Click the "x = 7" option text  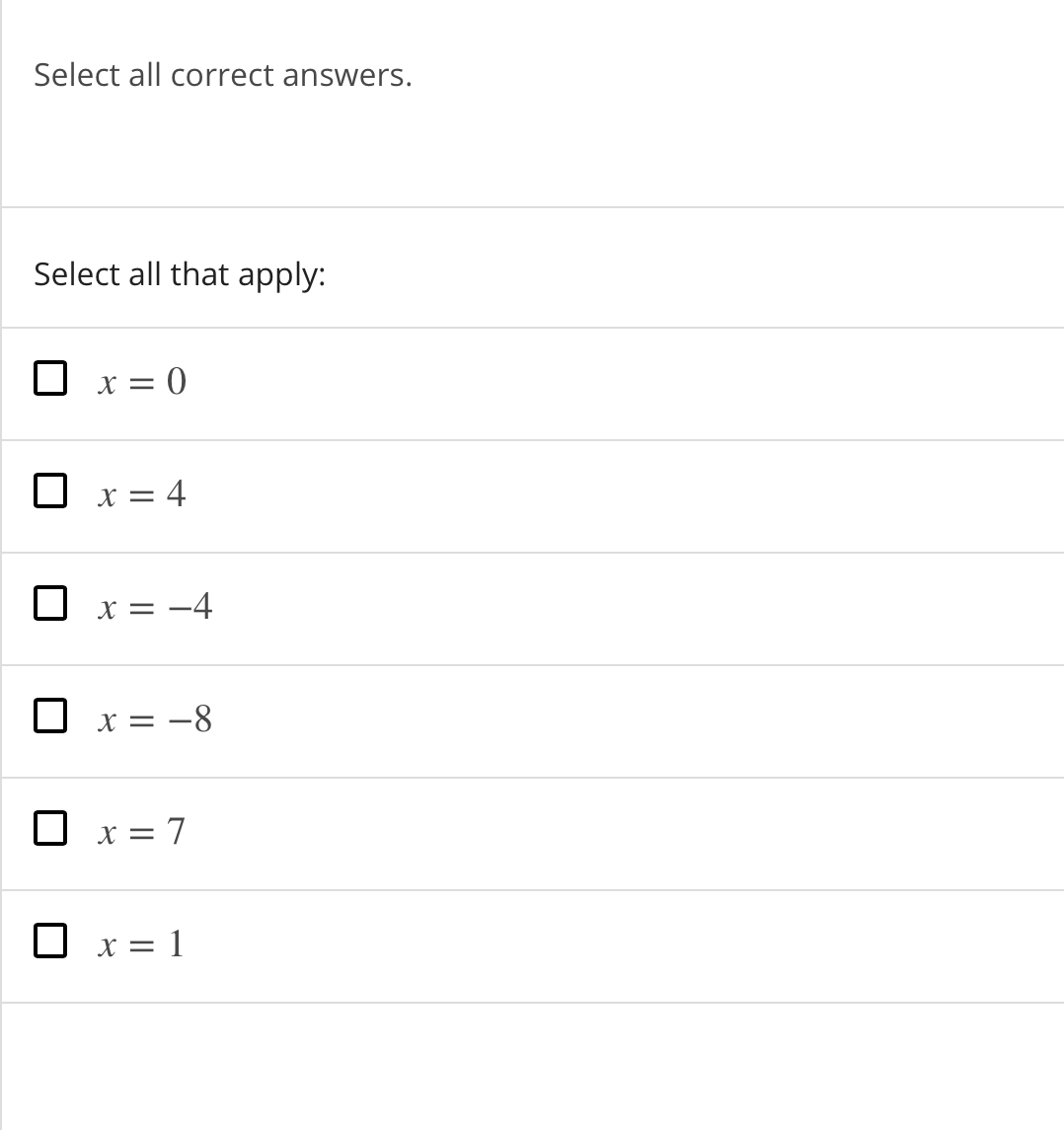point(141,833)
